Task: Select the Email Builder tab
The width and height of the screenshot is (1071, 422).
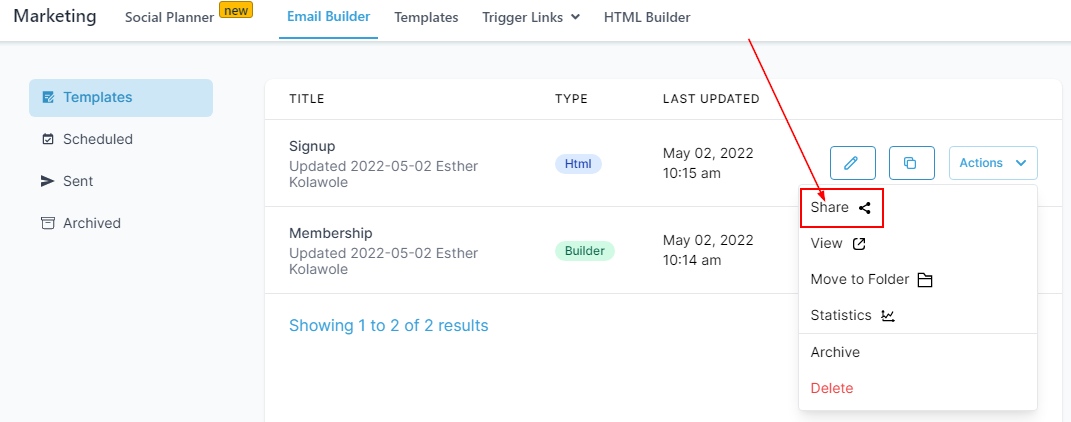Action: click(x=328, y=17)
